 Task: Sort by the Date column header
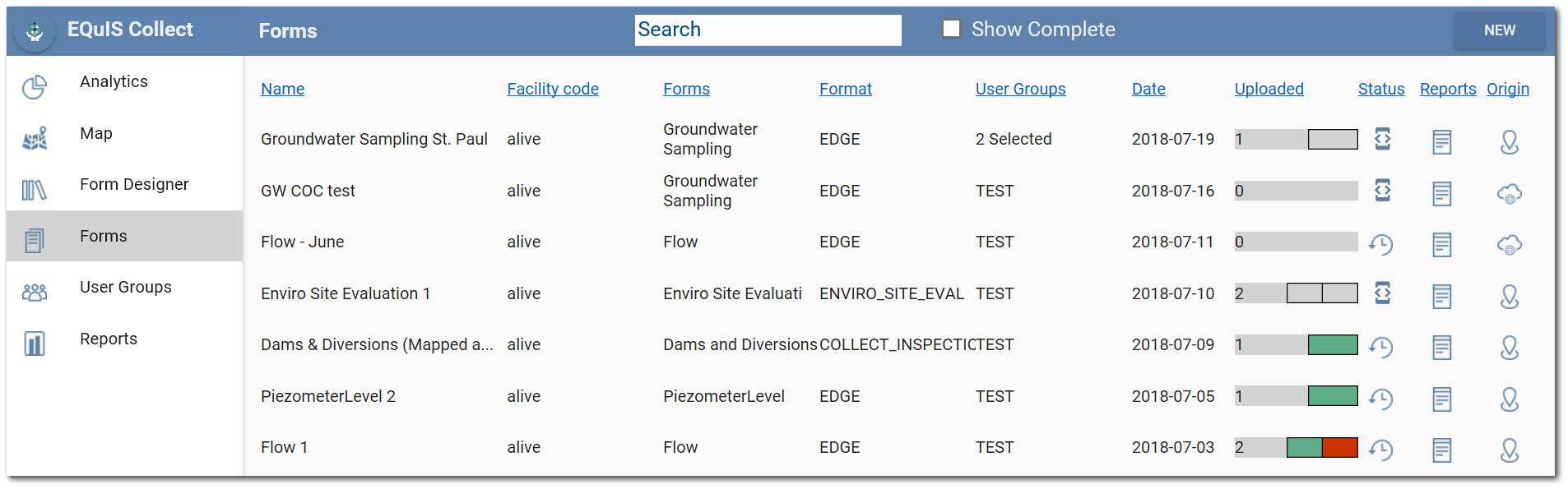tap(1148, 89)
